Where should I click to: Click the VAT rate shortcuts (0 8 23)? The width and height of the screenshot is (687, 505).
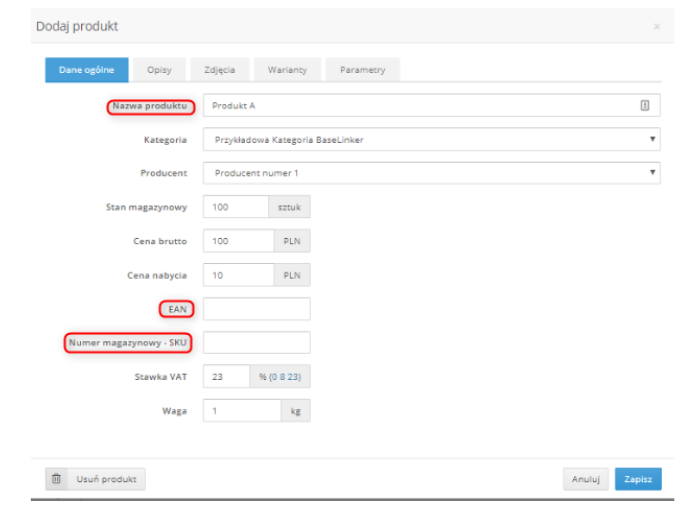pos(285,377)
